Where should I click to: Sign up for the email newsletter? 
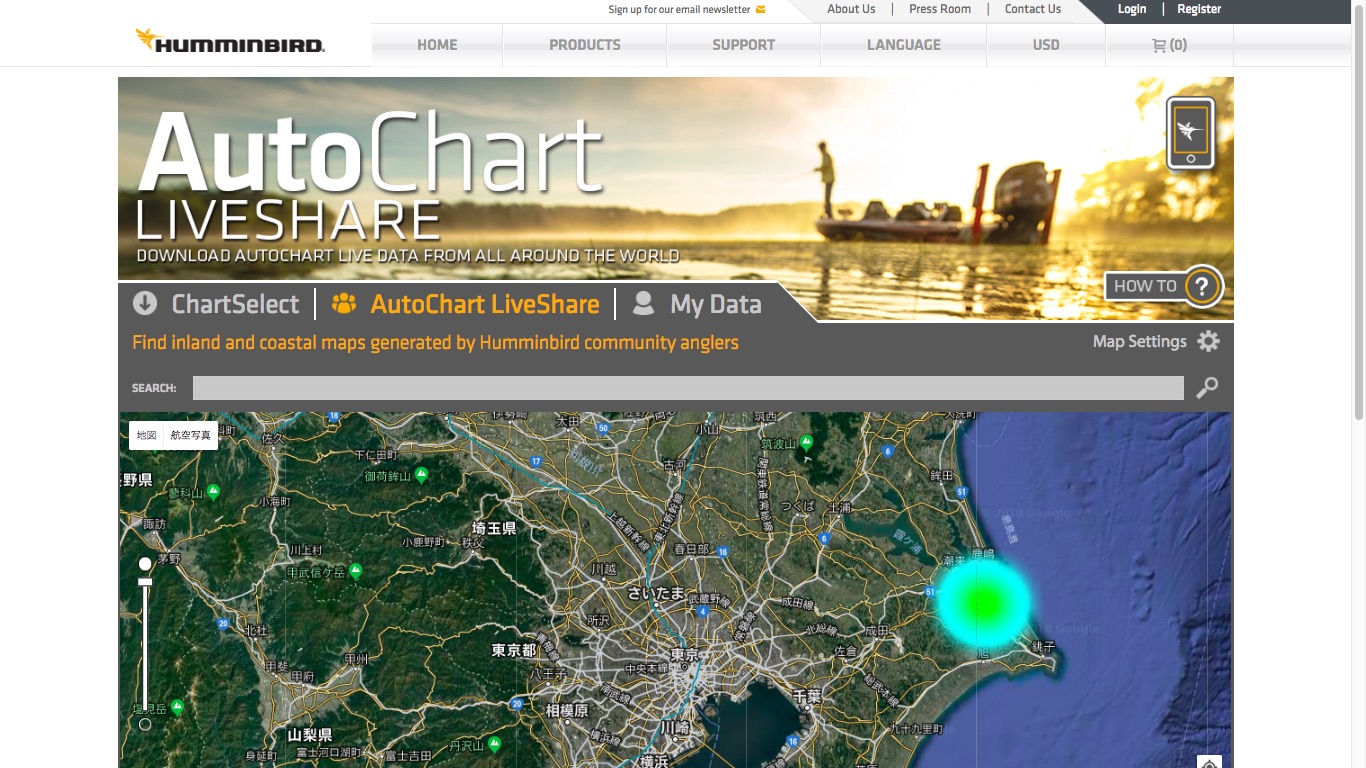687,9
